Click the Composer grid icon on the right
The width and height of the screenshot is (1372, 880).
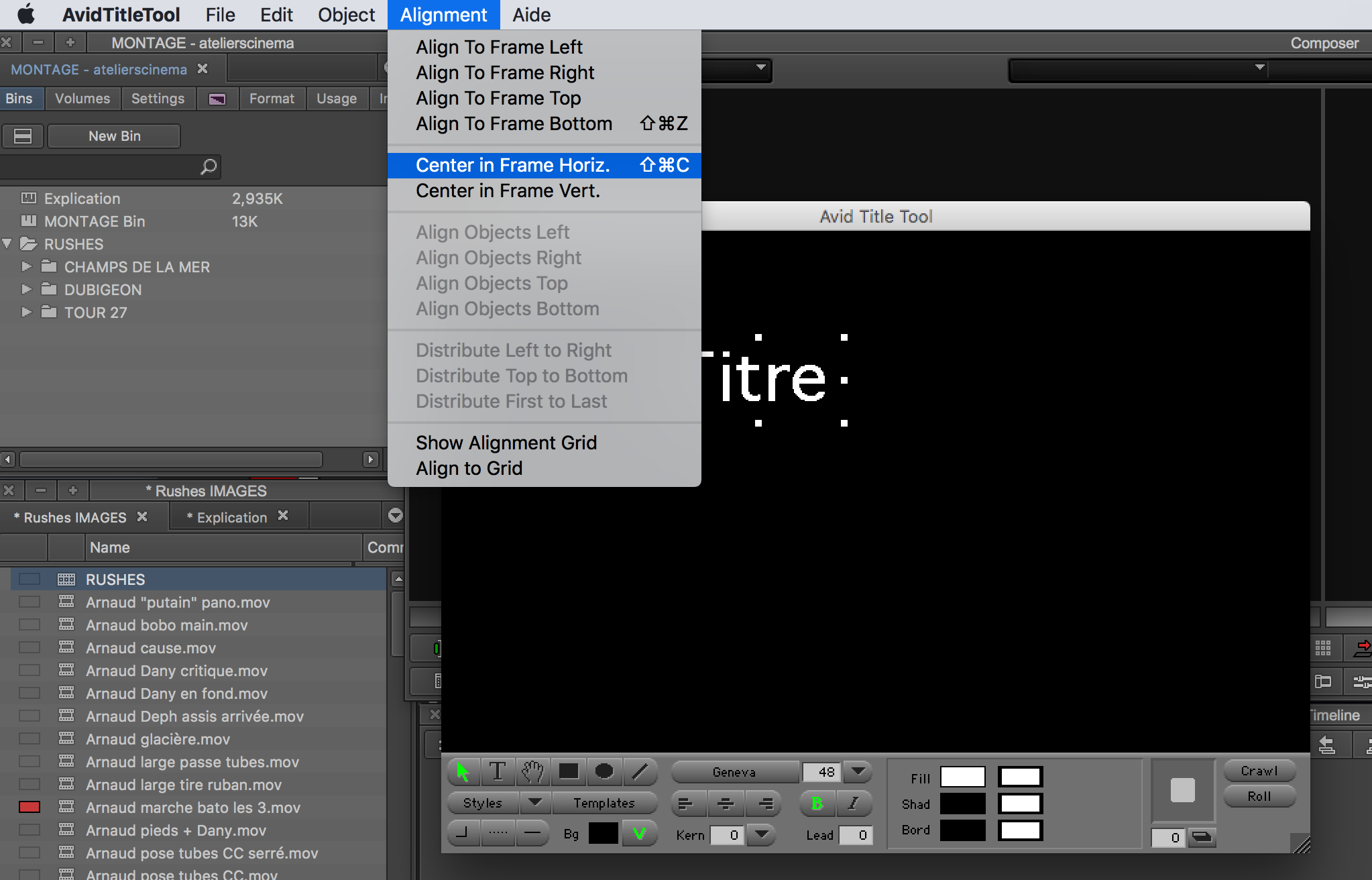coord(1324,648)
